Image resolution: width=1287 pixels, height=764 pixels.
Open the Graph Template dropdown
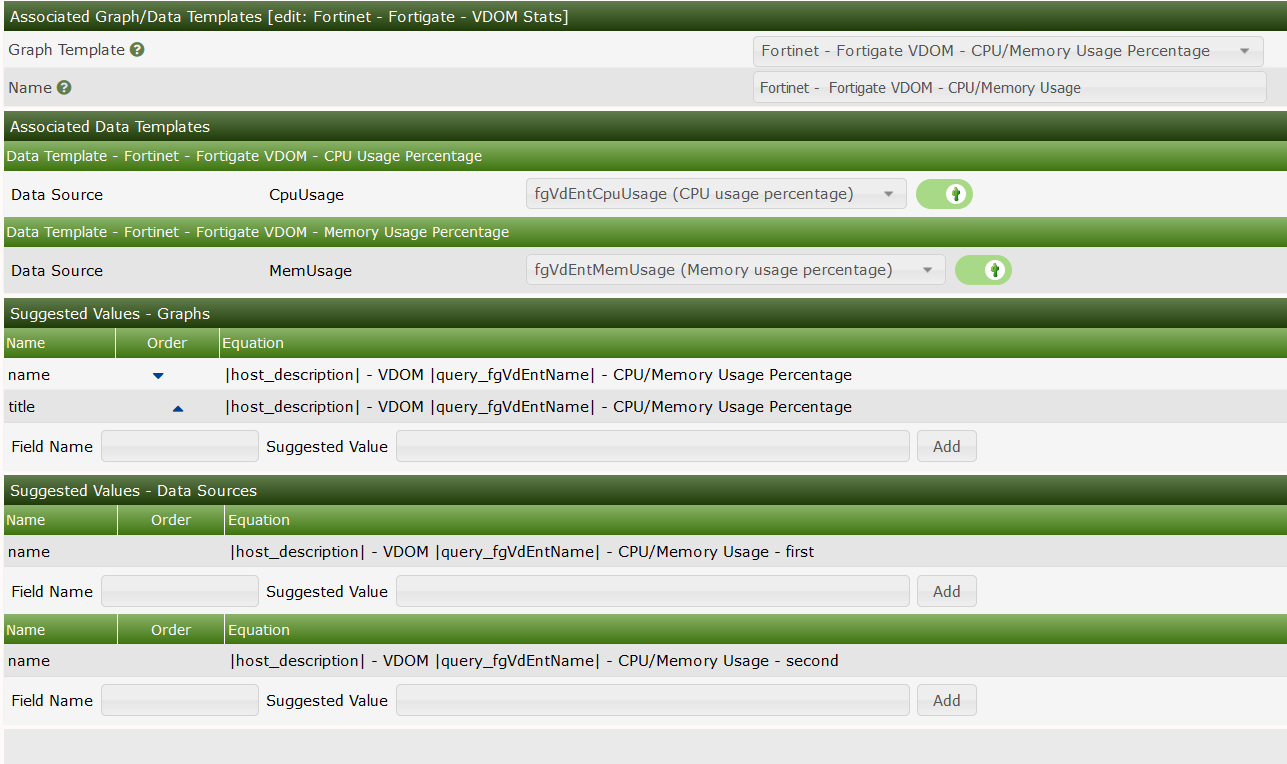[x=1008, y=51]
